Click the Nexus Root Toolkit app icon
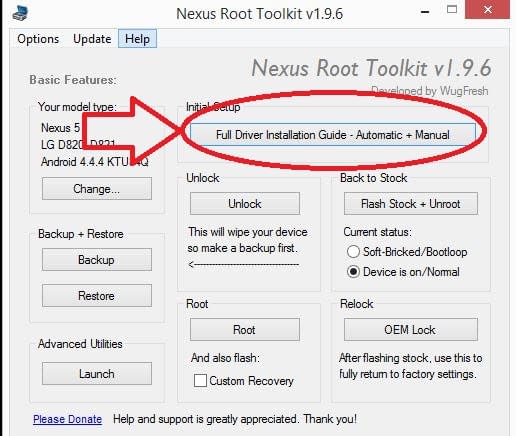The height and width of the screenshot is (436, 516). click(20, 12)
